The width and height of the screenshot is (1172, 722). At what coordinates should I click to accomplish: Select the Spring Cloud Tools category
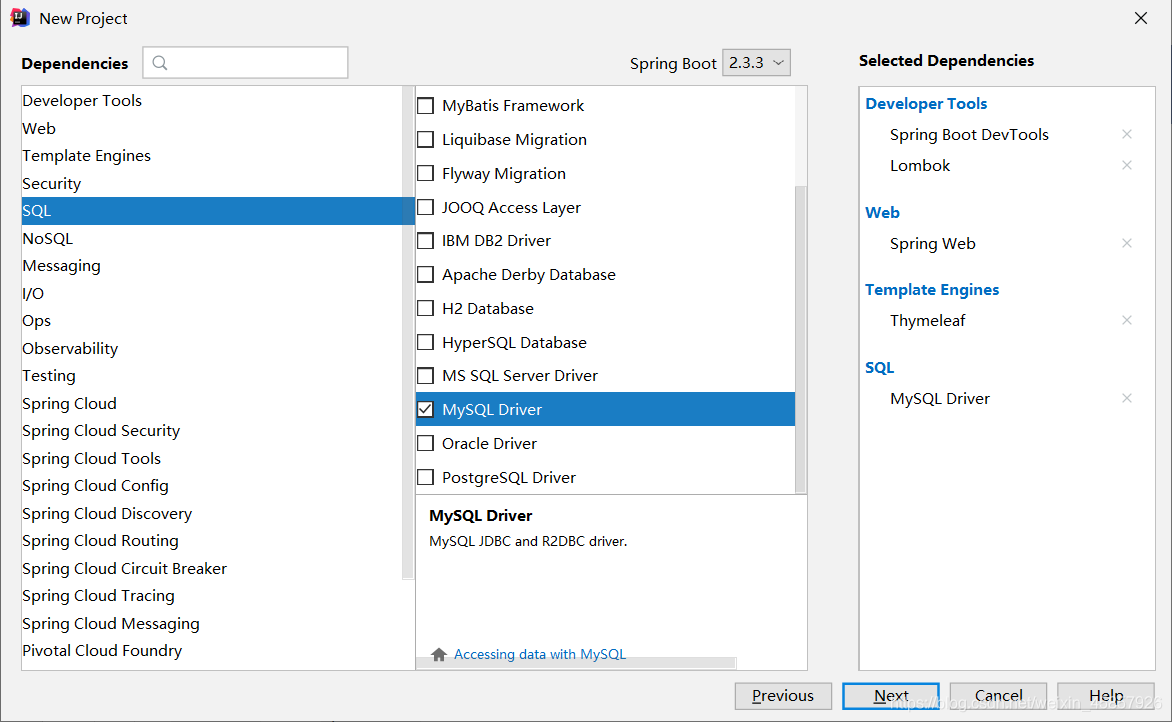tap(212, 458)
